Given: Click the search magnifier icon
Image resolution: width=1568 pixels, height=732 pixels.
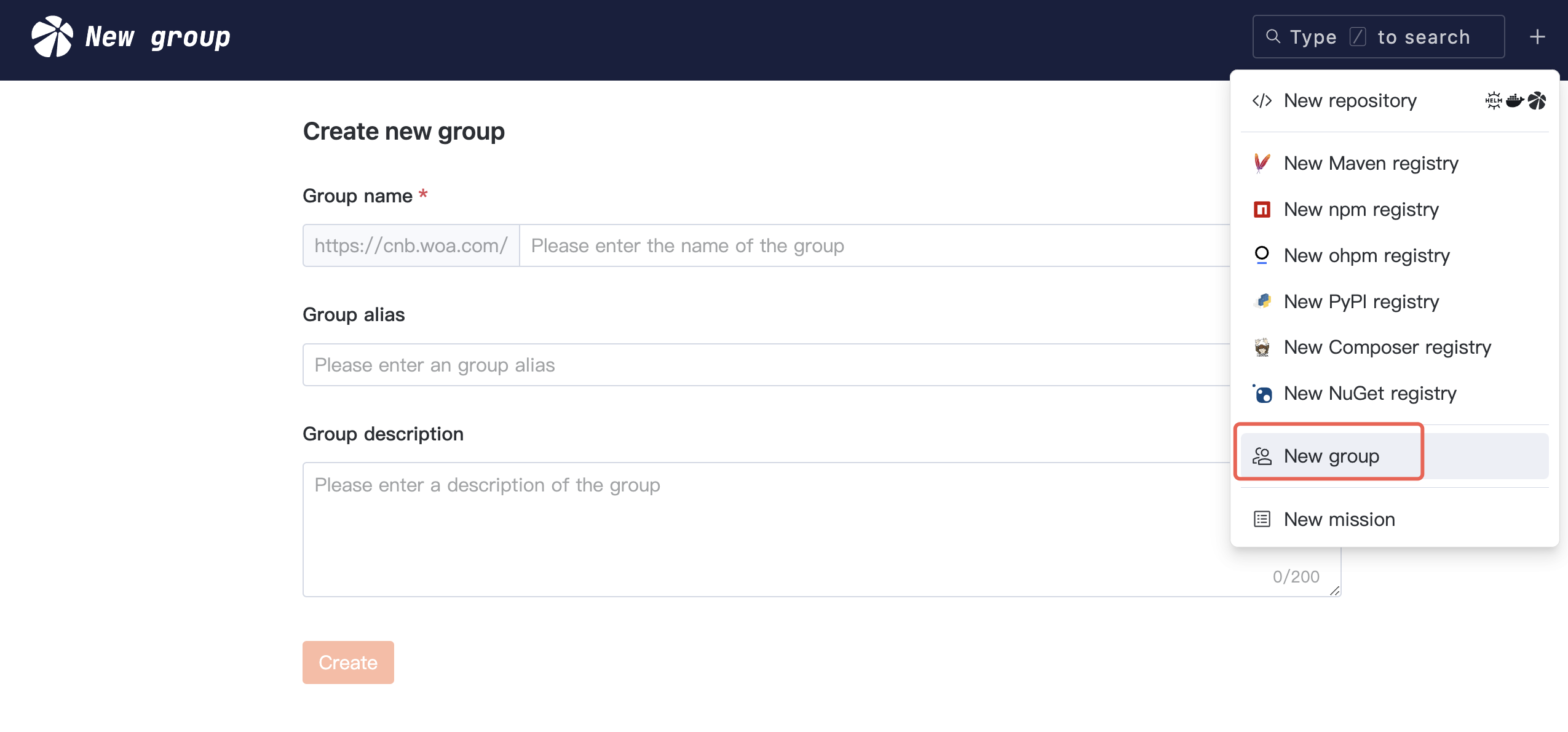Looking at the screenshot, I should coord(1273,37).
